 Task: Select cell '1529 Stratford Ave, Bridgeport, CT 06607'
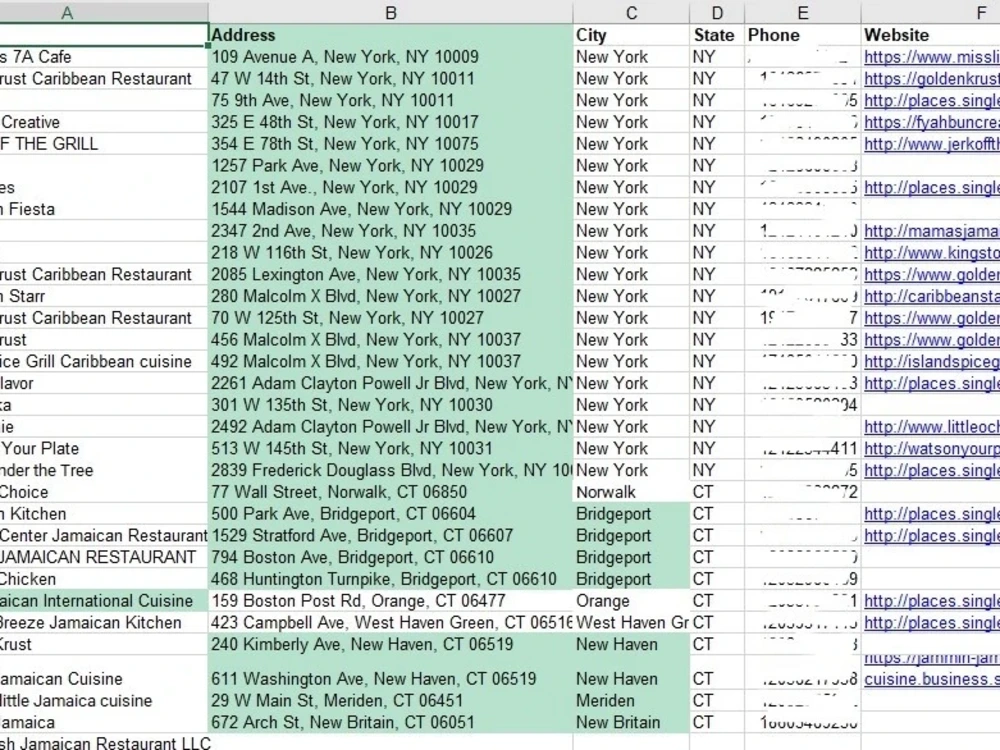tap(390, 535)
